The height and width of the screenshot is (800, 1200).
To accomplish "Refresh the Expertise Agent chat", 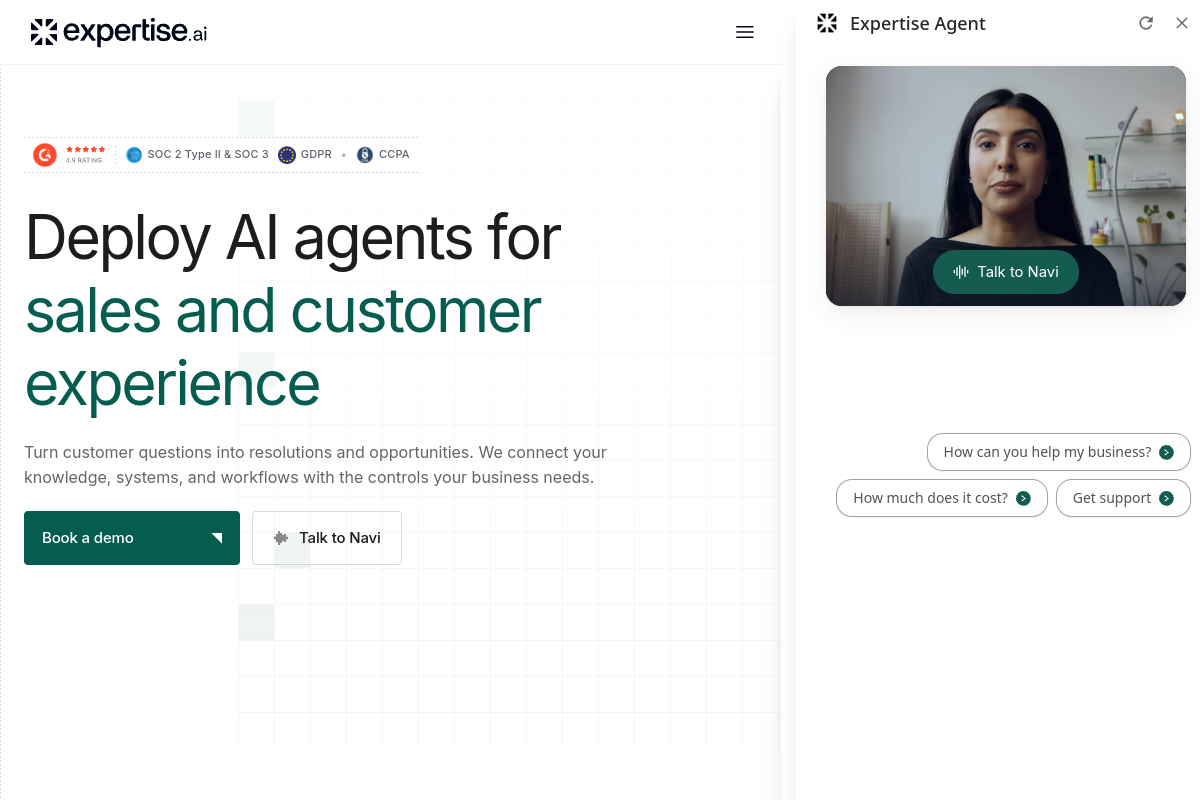I will coord(1146,23).
